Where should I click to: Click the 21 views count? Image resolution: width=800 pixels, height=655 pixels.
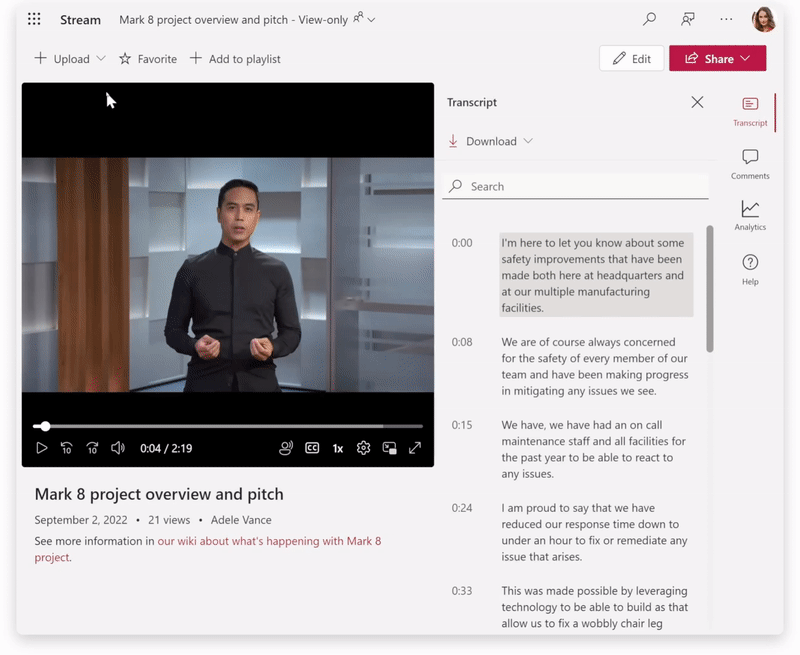(169, 520)
